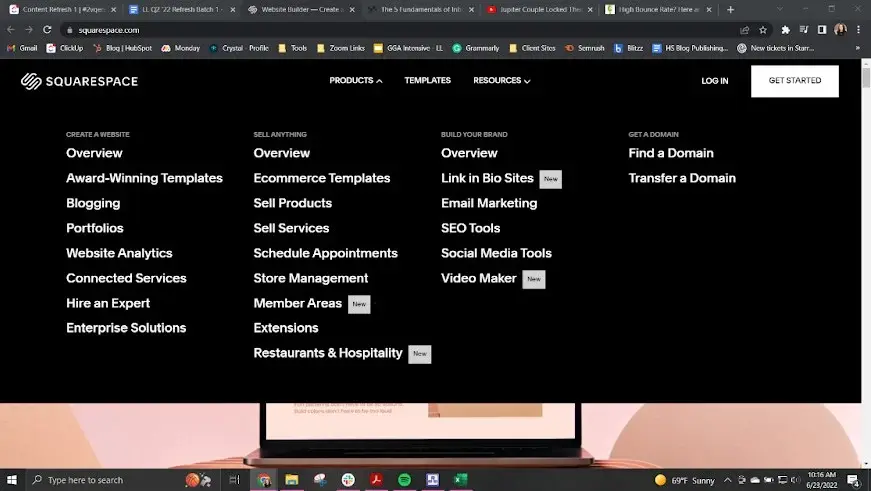
Task: Collapse the Products dropdown menu
Action: pyautogui.click(x=356, y=81)
